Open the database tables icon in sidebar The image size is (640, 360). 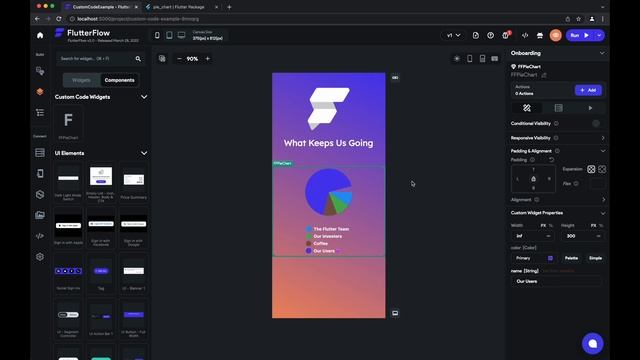pos(40,153)
